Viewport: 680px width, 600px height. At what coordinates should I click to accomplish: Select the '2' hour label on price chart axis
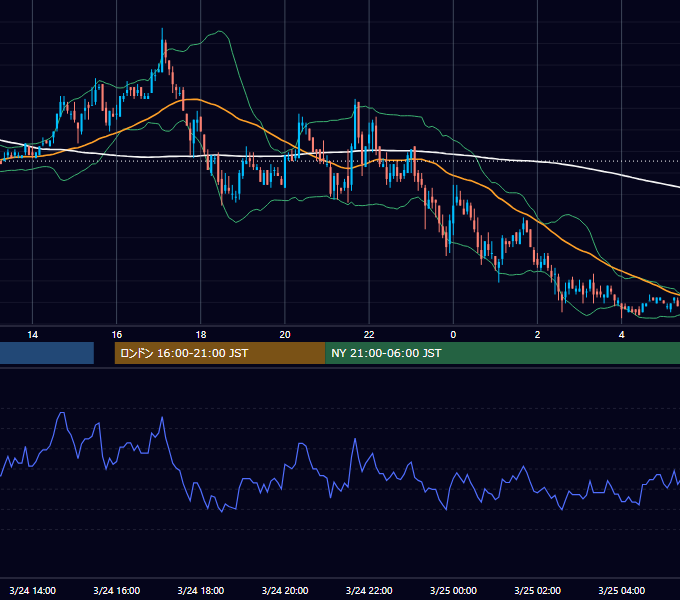point(537,335)
